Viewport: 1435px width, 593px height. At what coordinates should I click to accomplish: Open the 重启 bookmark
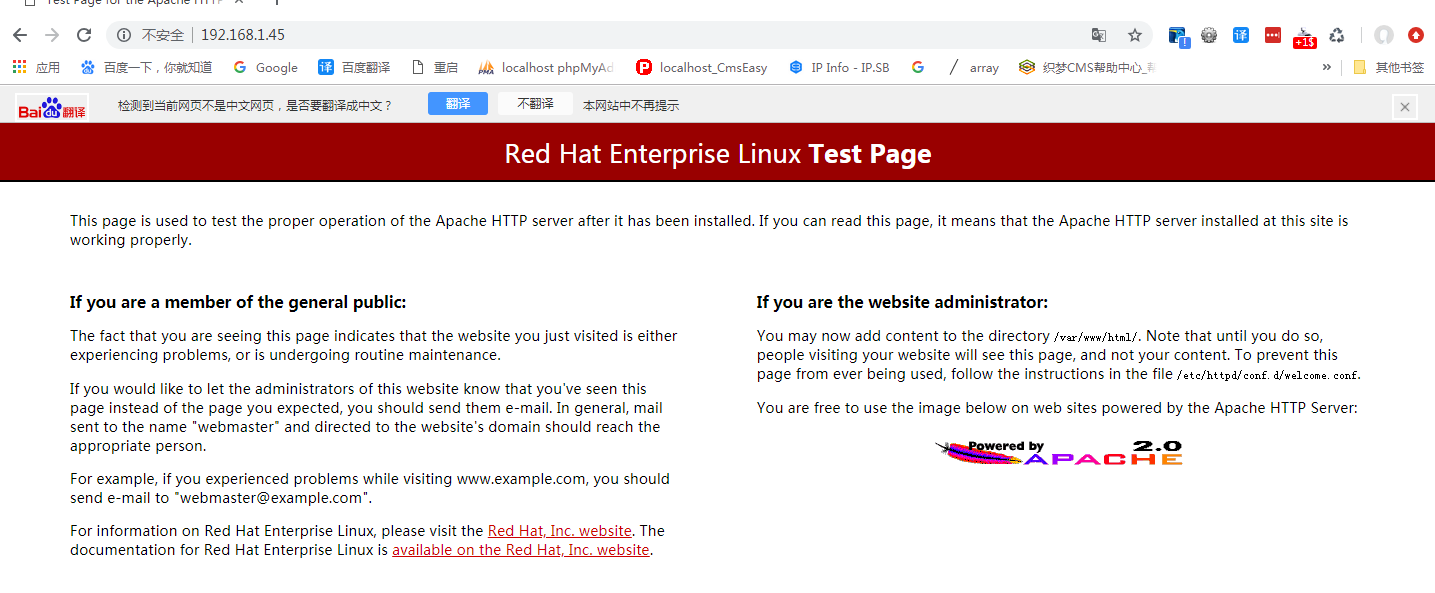point(435,68)
